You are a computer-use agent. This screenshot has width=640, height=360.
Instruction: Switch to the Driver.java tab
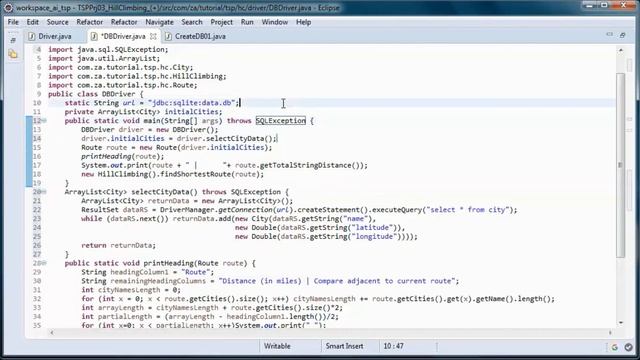(54, 36)
